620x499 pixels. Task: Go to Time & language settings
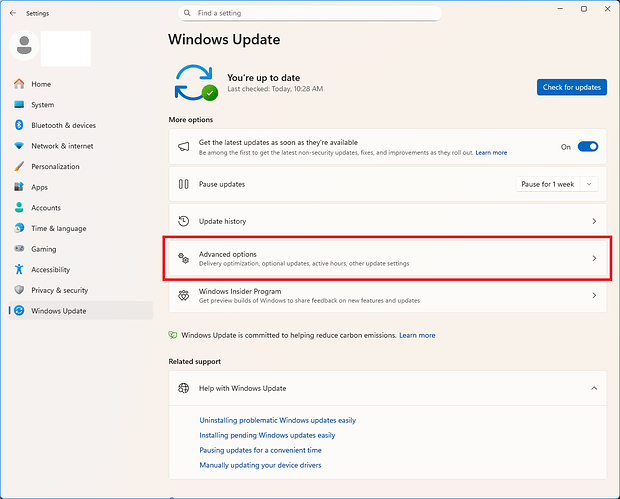pos(58,228)
